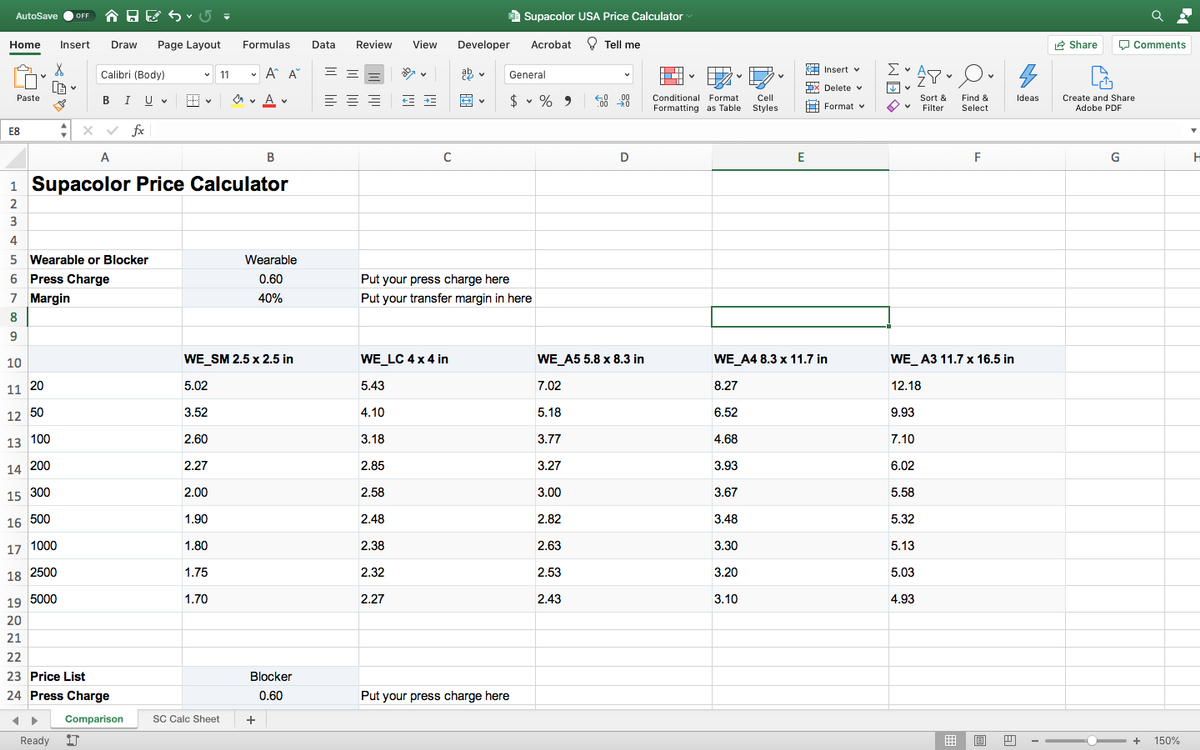The width and height of the screenshot is (1200, 750).
Task: Click the Cut scissors icon
Action: pyautogui.click(x=60, y=71)
